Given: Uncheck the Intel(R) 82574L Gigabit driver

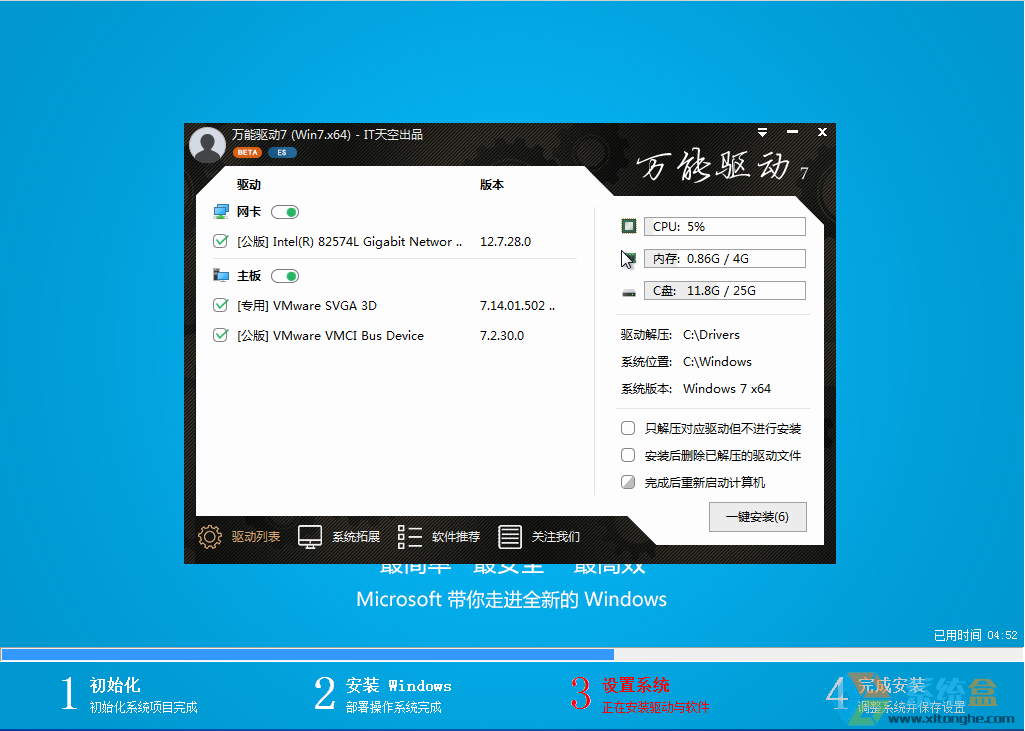Looking at the screenshot, I should (x=221, y=241).
